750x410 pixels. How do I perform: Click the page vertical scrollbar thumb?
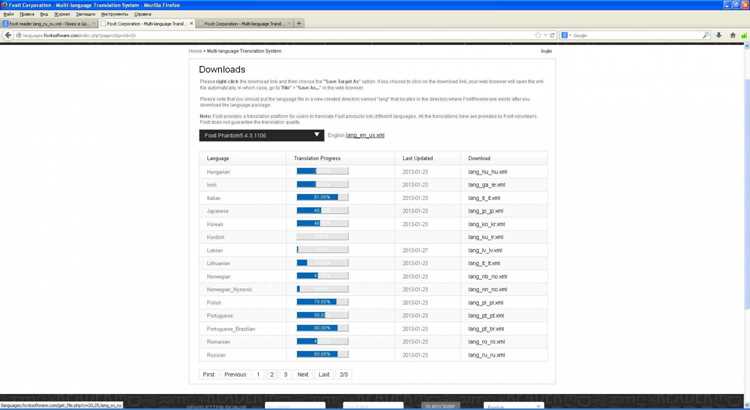747,194
